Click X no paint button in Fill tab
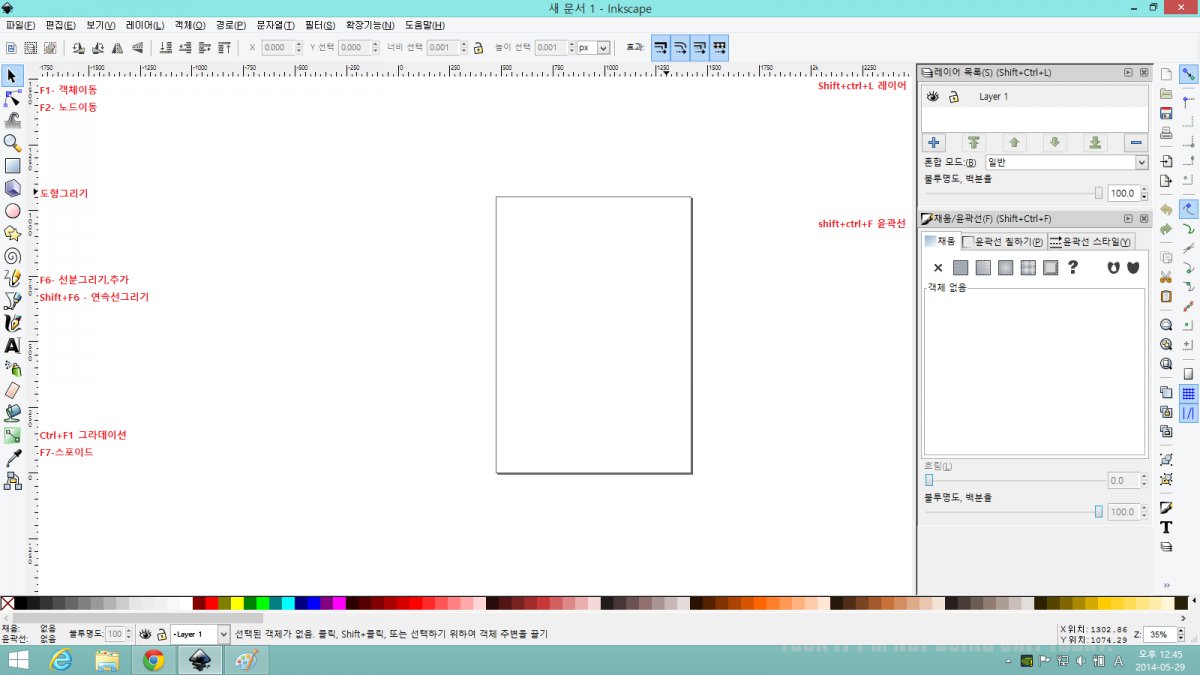This screenshot has width=1200, height=675. click(x=938, y=268)
